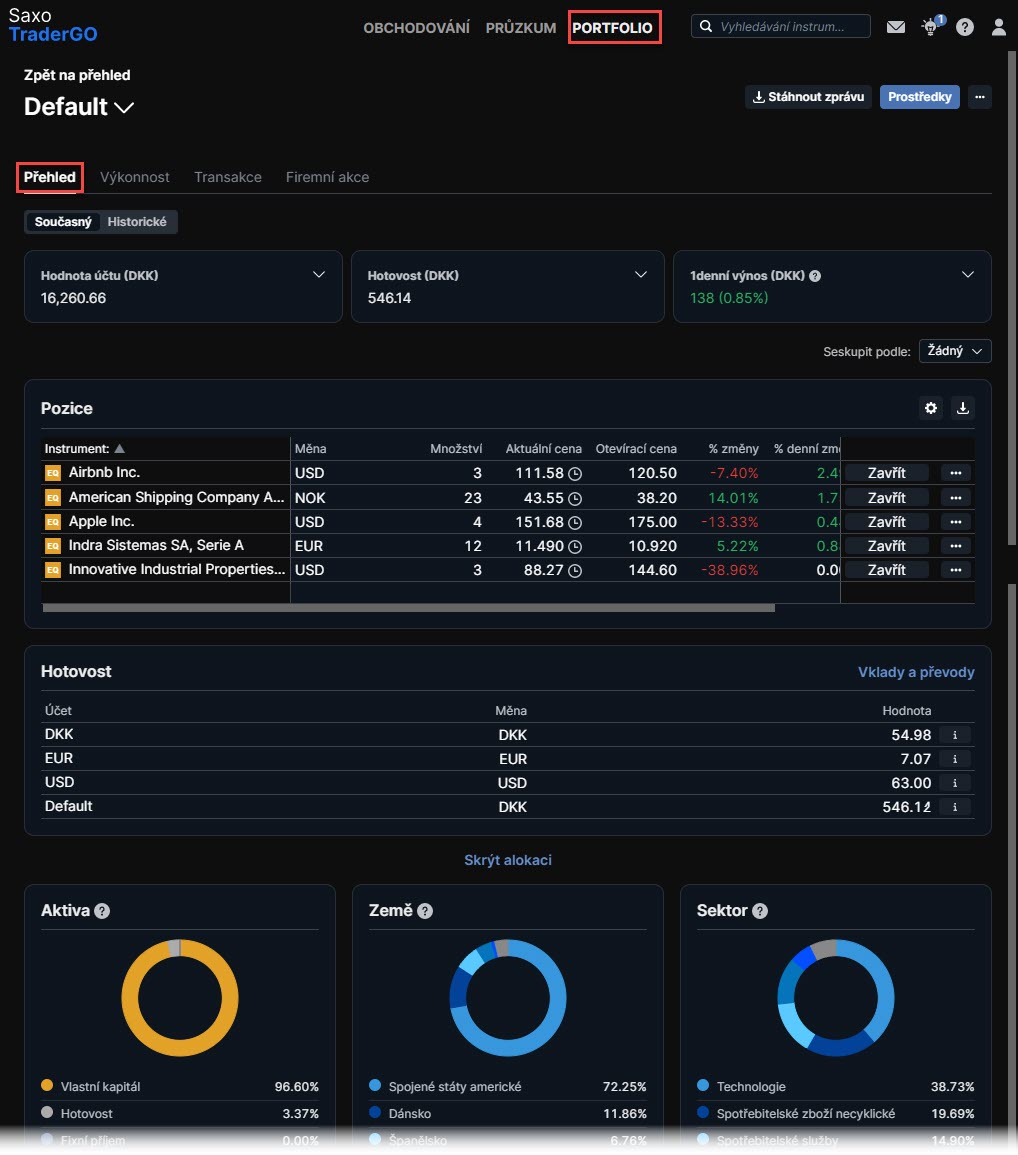The width and height of the screenshot is (1018, 1155).
Task: Switch to Současný view
Action: pos(63,222)
